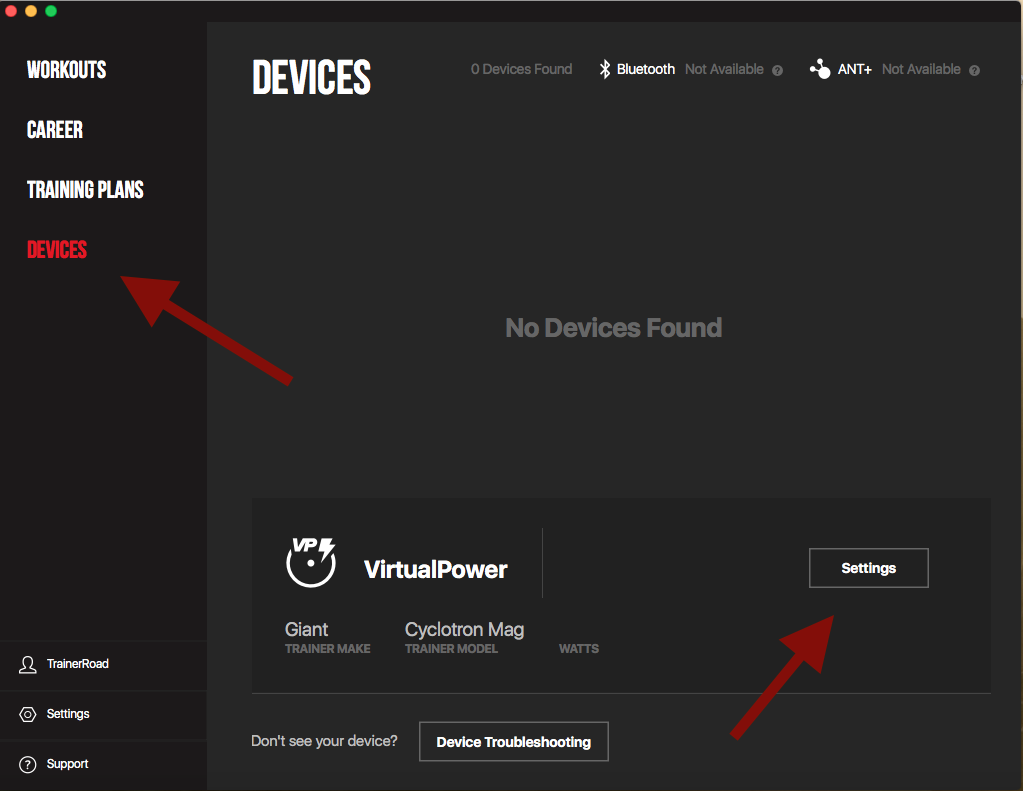Click the ANT+ help question mark
Screen dimensions: 1023x791
pos(974,70)
